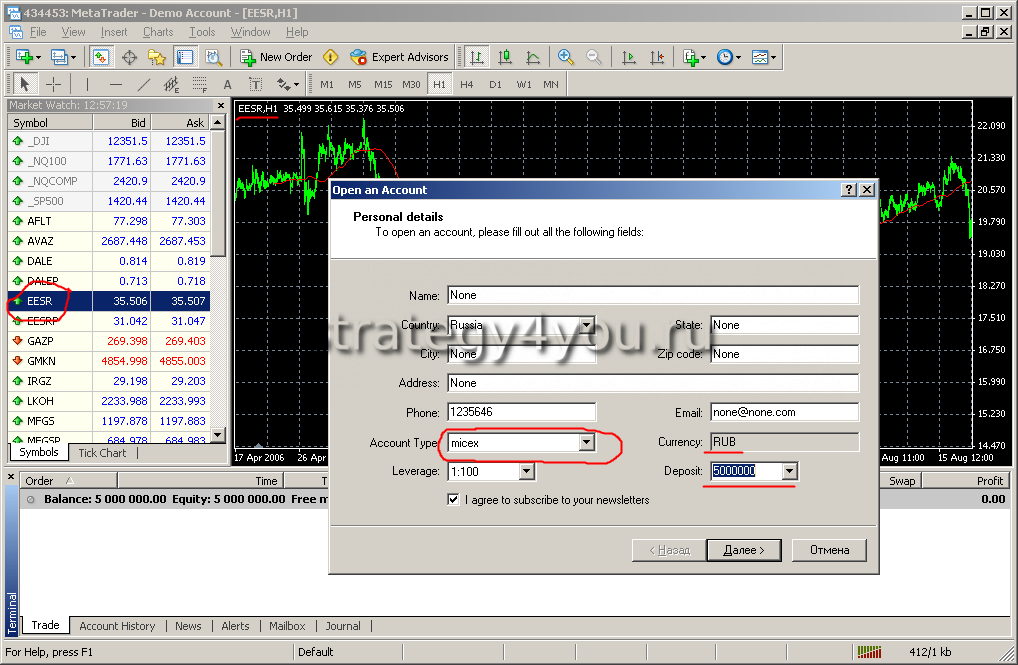Viewport: 1018px width, 665px height.
Task: Enable chart auto scroll icon
Action: [x=628, y=57]
